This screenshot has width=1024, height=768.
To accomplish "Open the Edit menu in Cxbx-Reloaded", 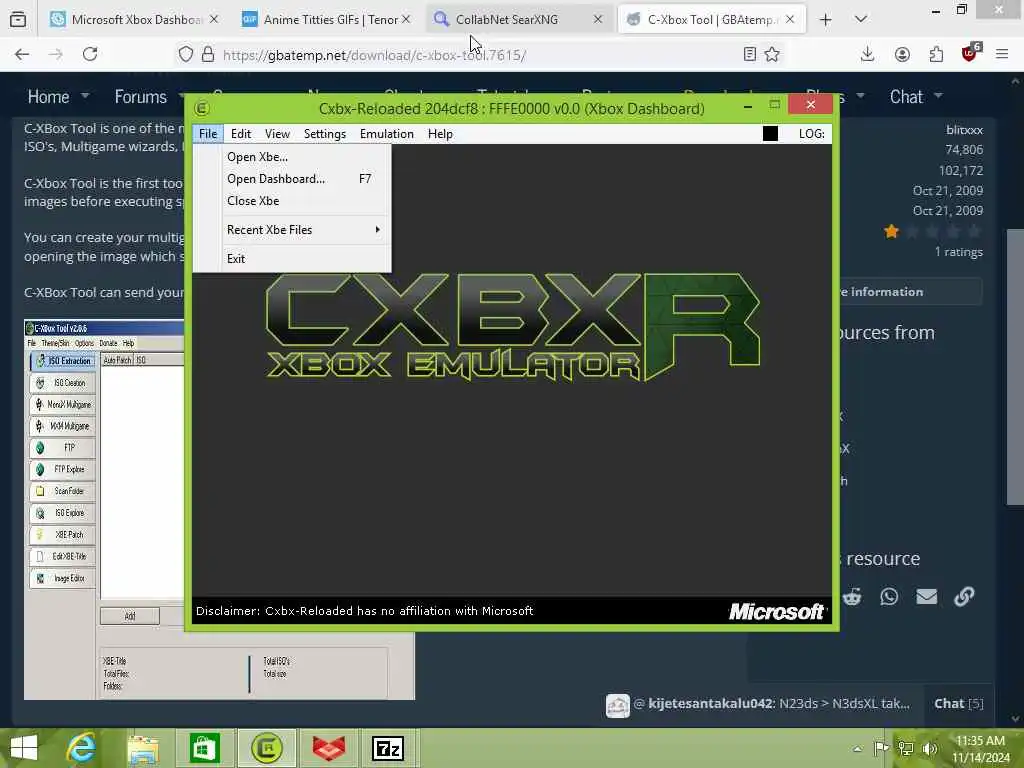I will tap(241, 134).
